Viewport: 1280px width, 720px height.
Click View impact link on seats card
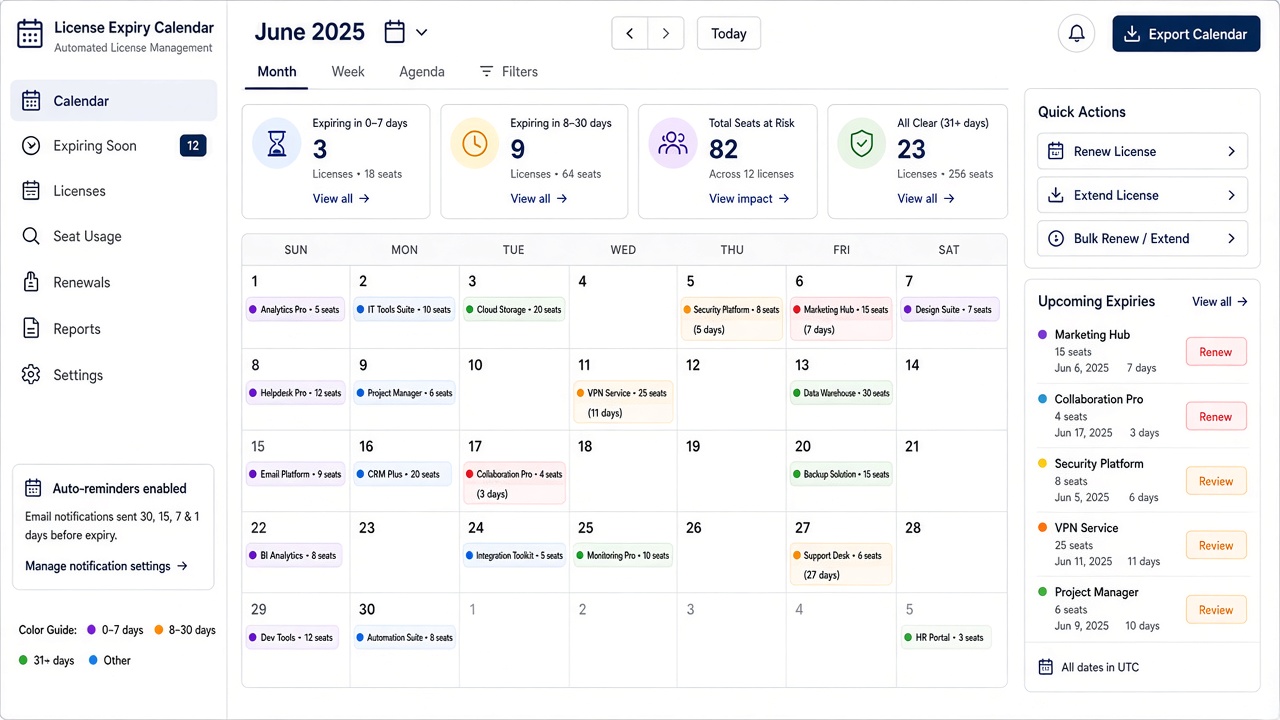coord(749,199)
